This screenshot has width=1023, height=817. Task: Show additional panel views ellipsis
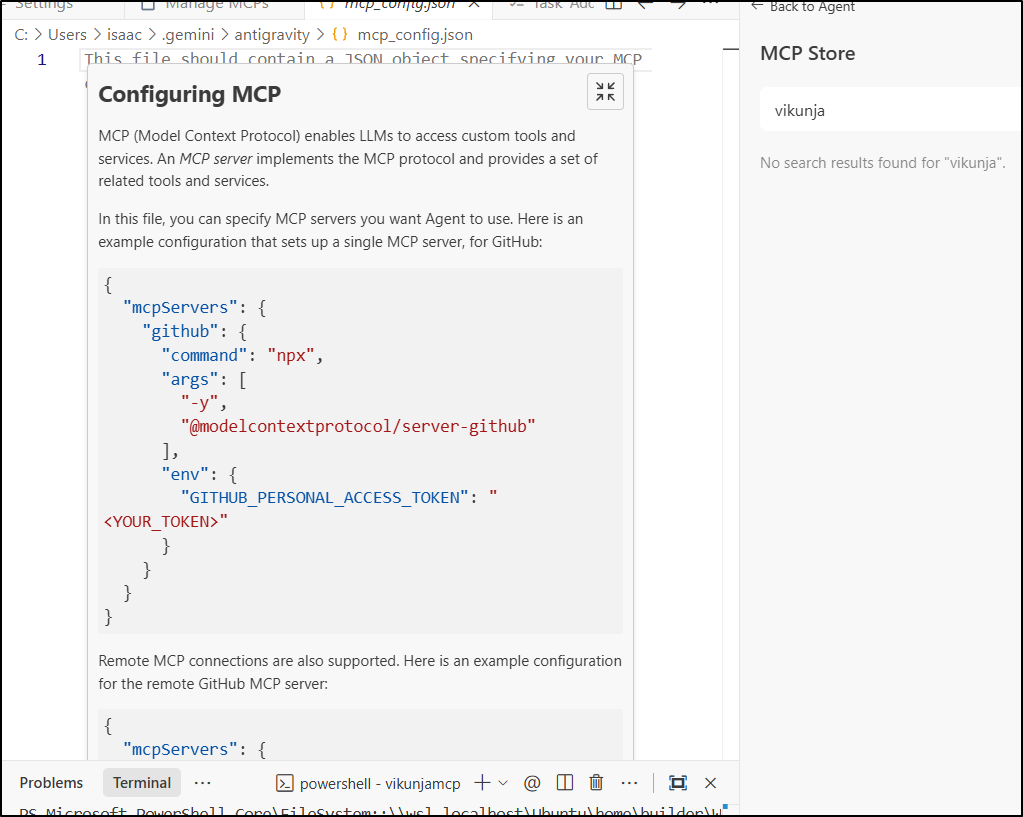203,783
